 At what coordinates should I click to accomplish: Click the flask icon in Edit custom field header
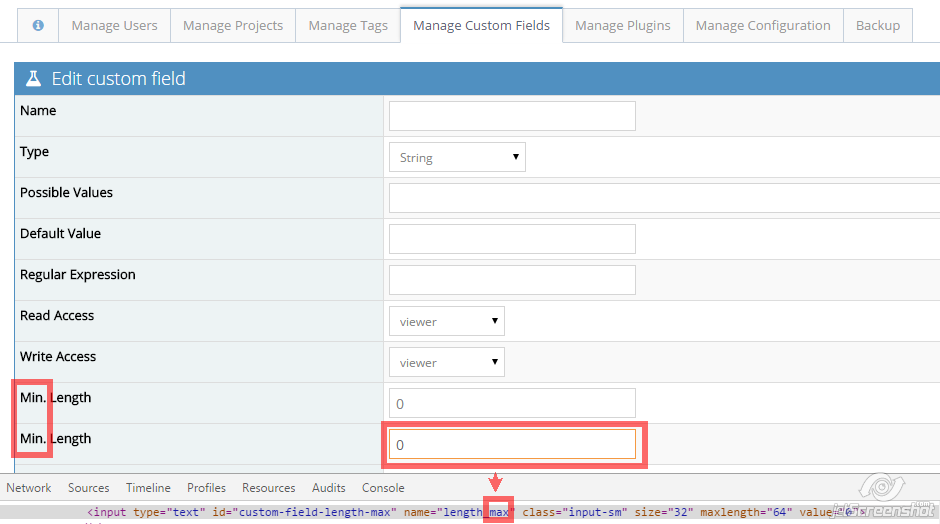click(33, 79)
